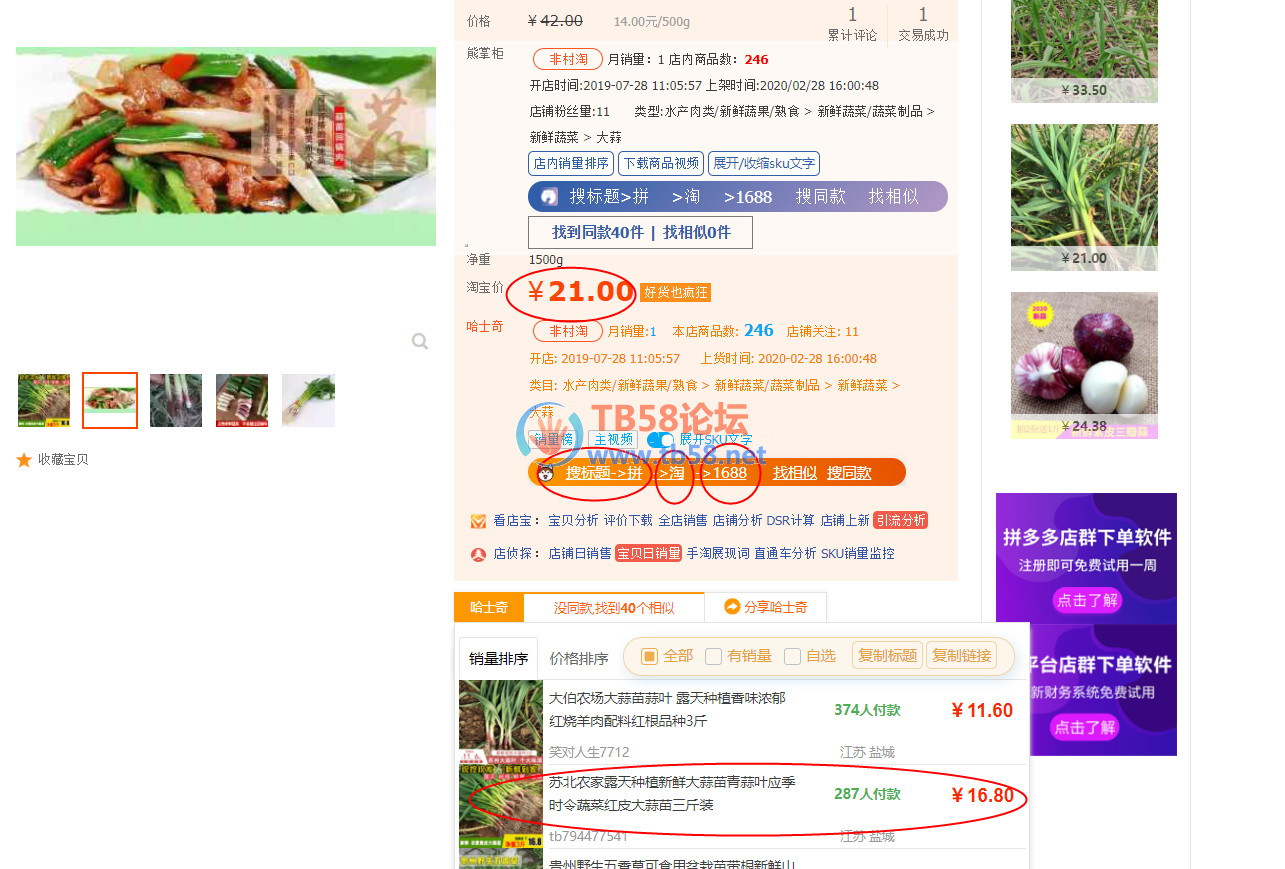The image size is (1285, 869).
Task: Open the 苏北农家露天种植新鲜大蒜苗 listing title
Action: 672,794
